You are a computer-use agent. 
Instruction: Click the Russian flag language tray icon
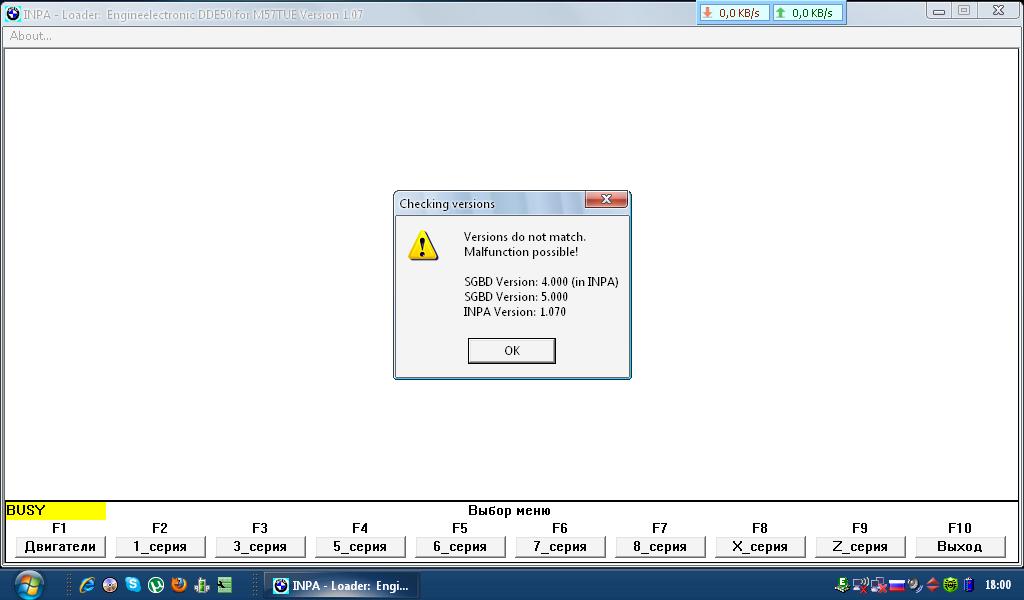(897, 585)
